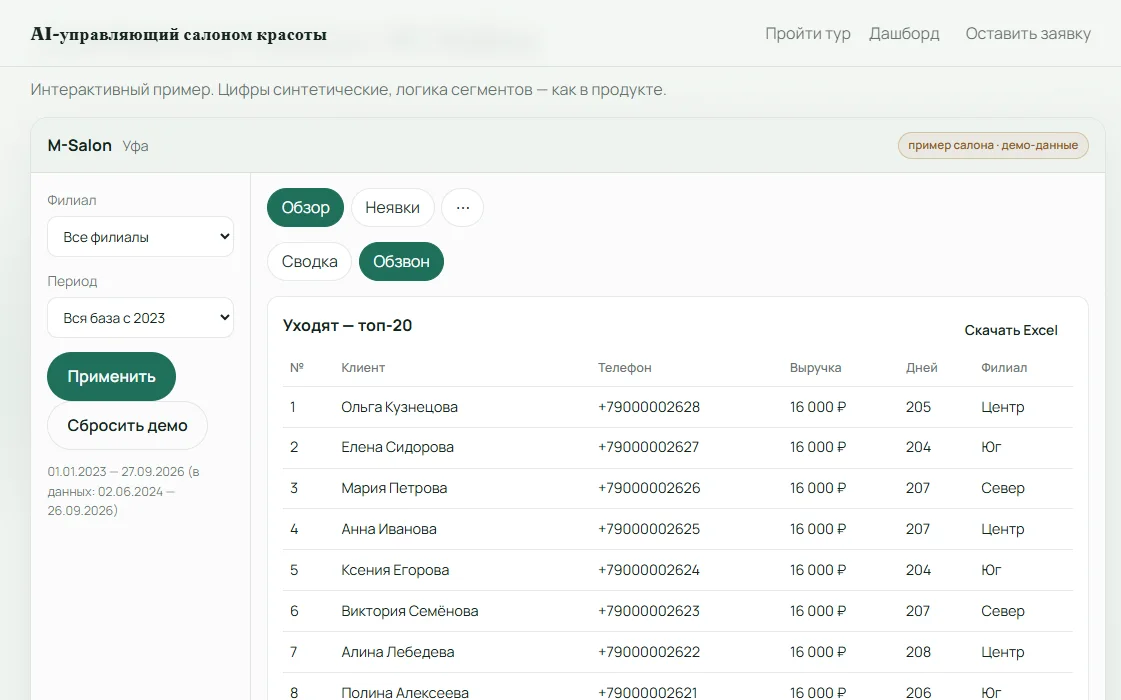Switch to the Обзор tab
This screenshot has width=1121, height=700.
305,207
